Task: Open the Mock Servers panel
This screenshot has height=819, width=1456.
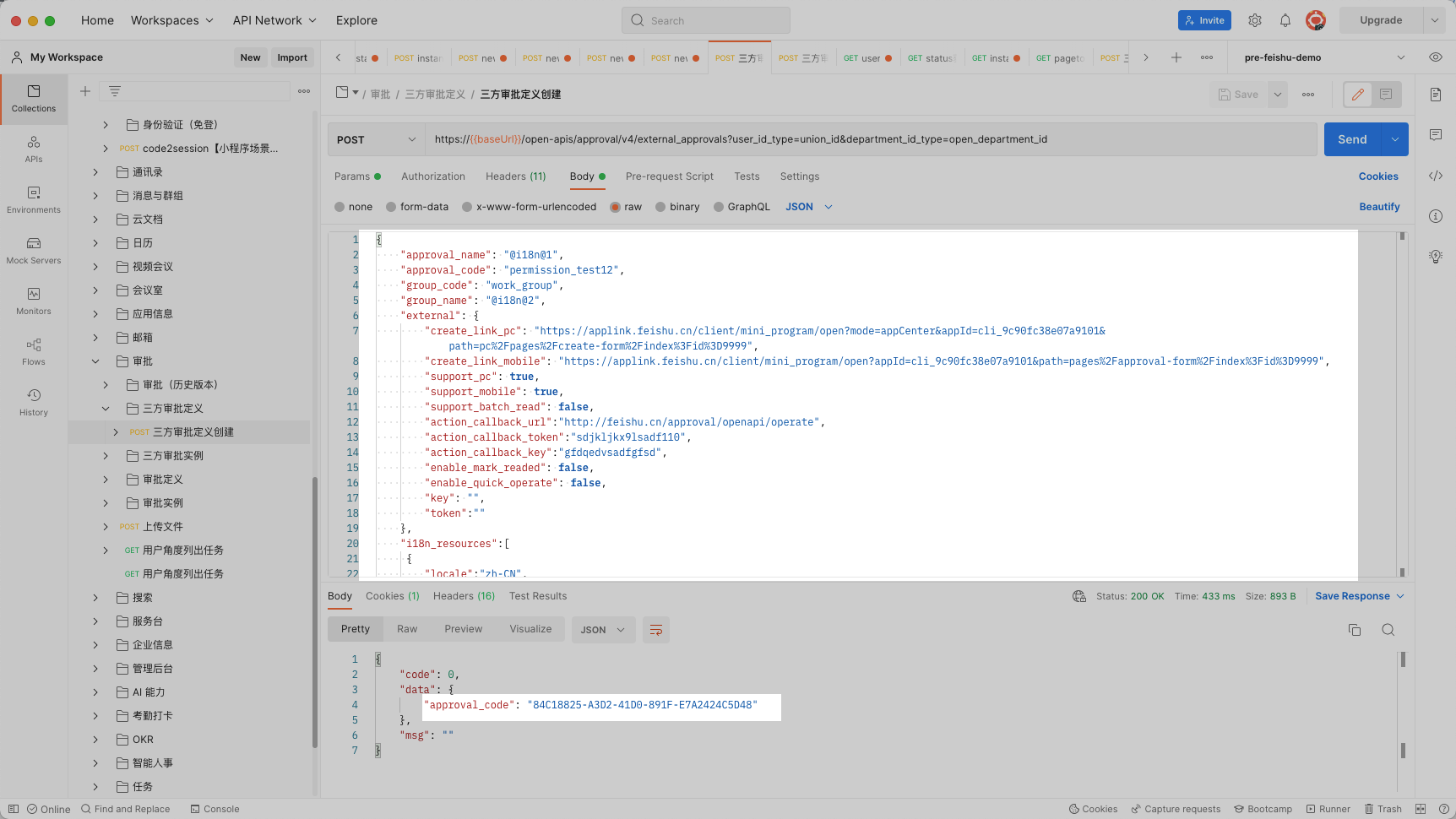Action: point(34,251)
